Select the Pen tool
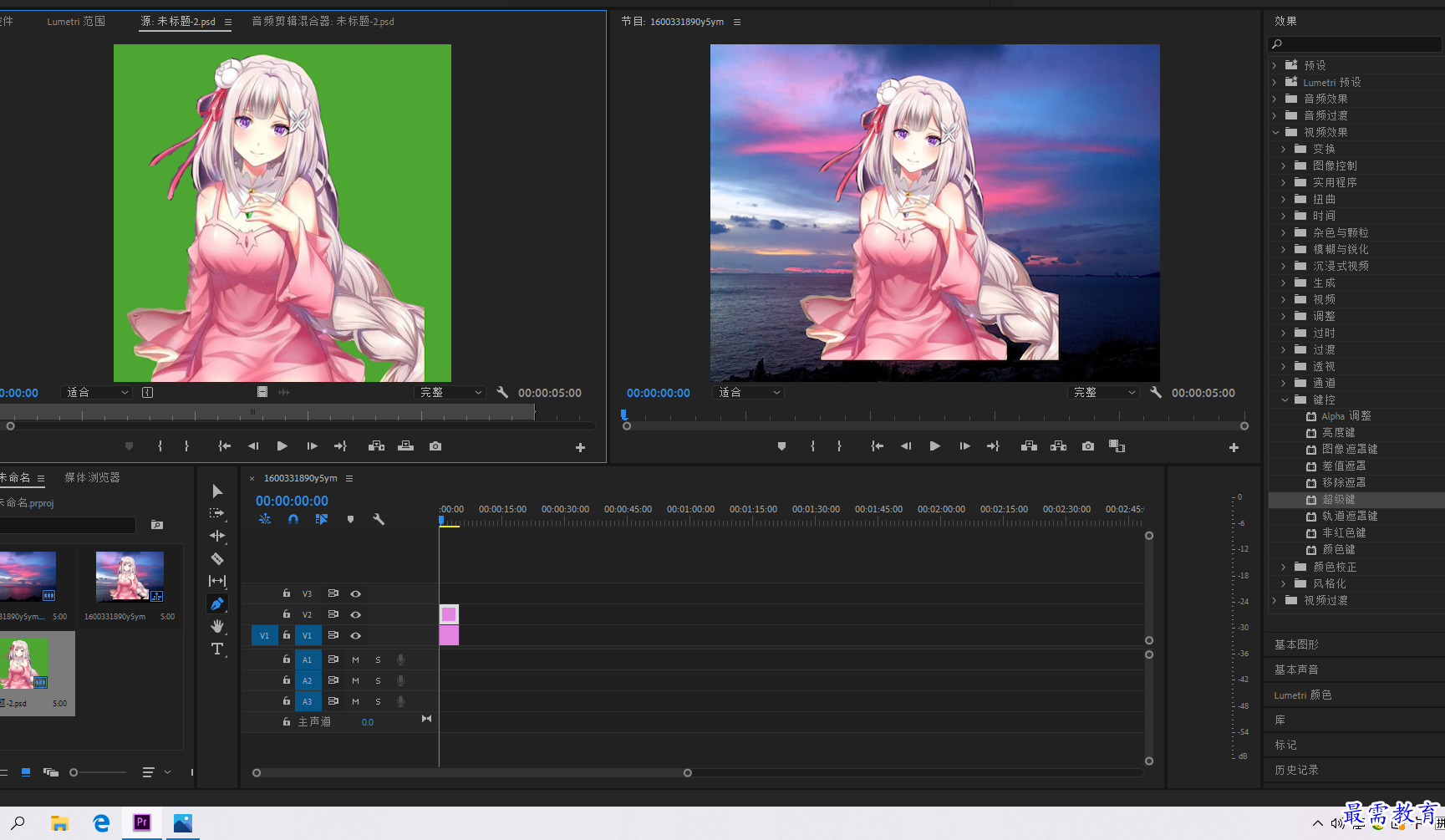The height and width of the screenshot is (840, 1445). 217,603
